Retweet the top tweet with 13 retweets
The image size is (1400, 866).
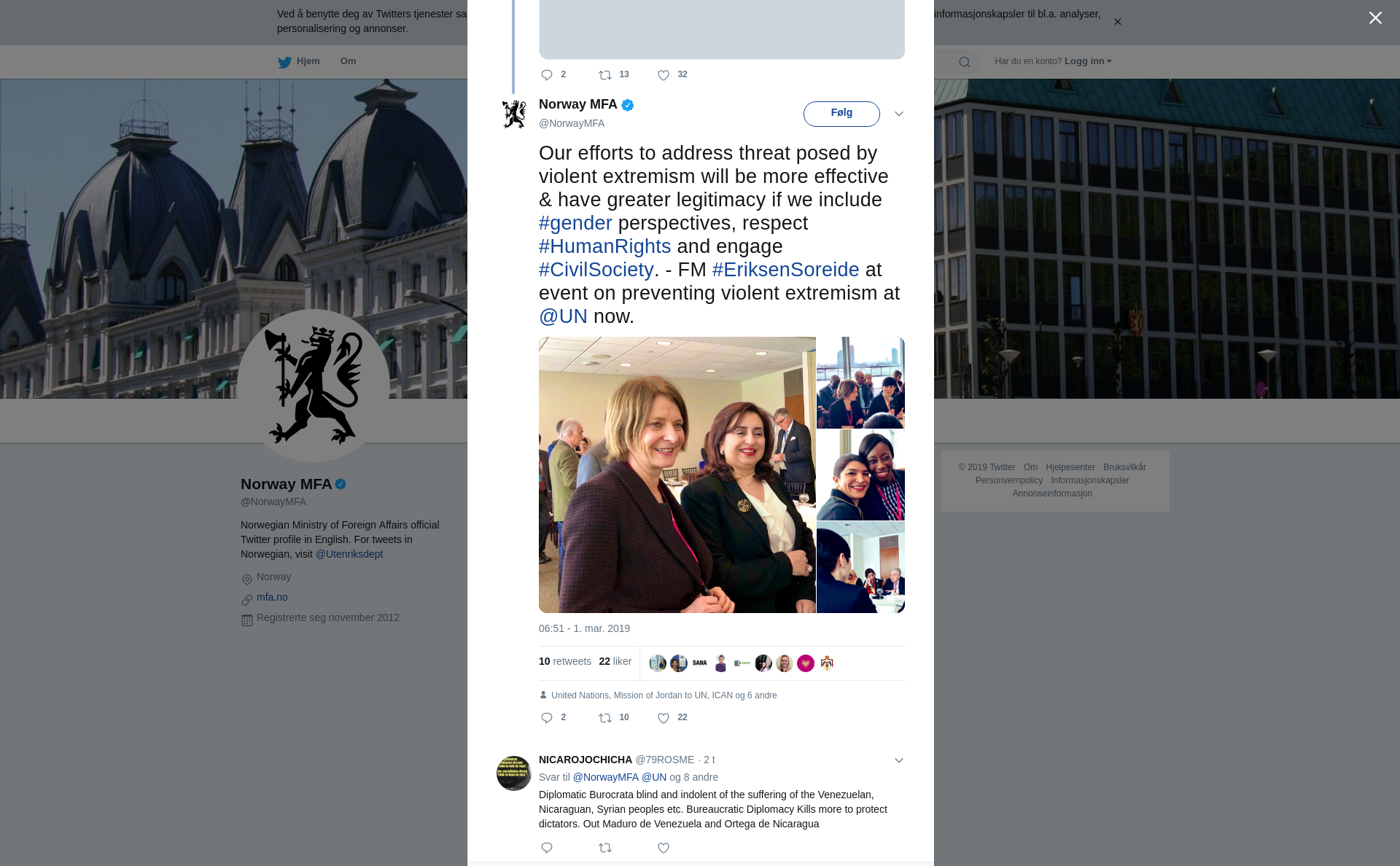coord(605,75)
